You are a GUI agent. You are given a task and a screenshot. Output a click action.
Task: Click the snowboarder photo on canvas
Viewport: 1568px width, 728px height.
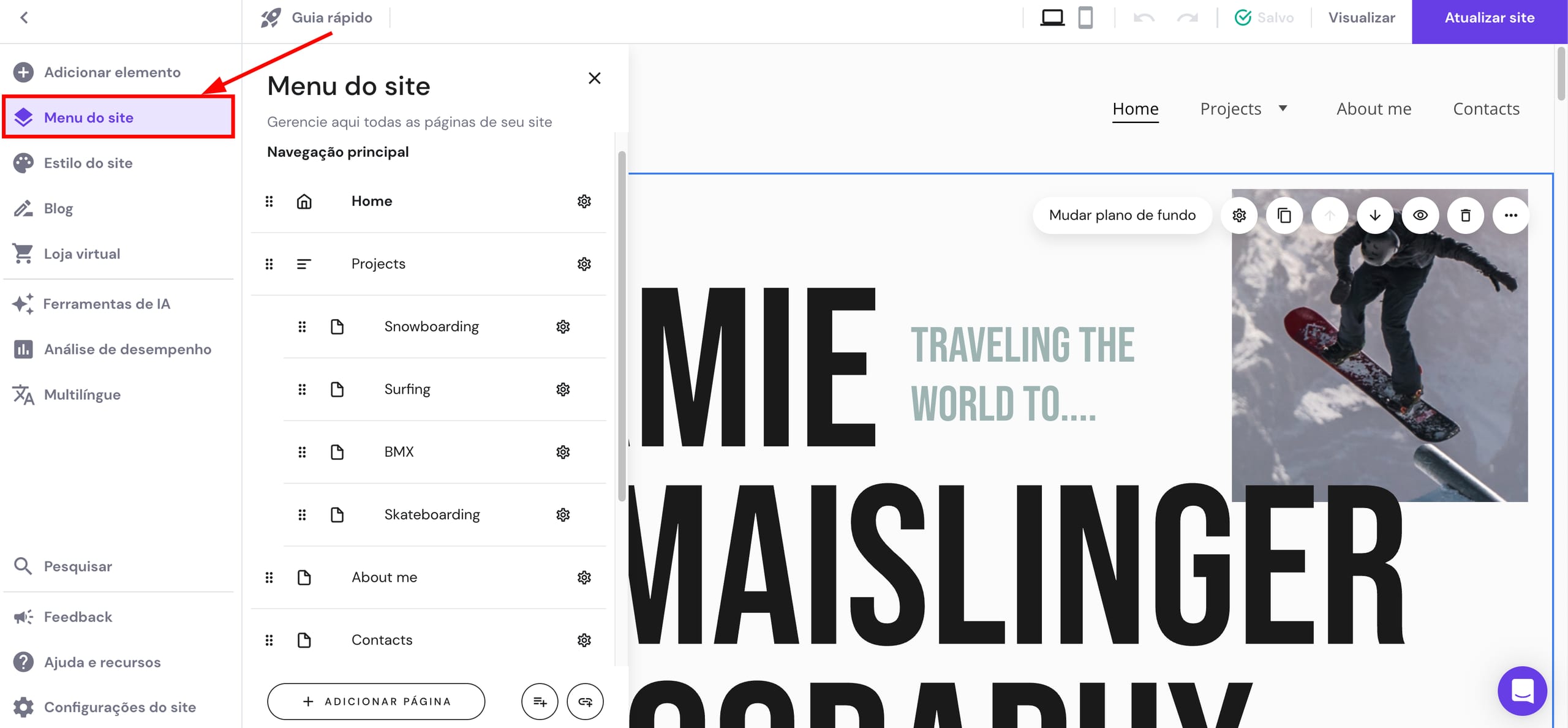[1379, 367]
